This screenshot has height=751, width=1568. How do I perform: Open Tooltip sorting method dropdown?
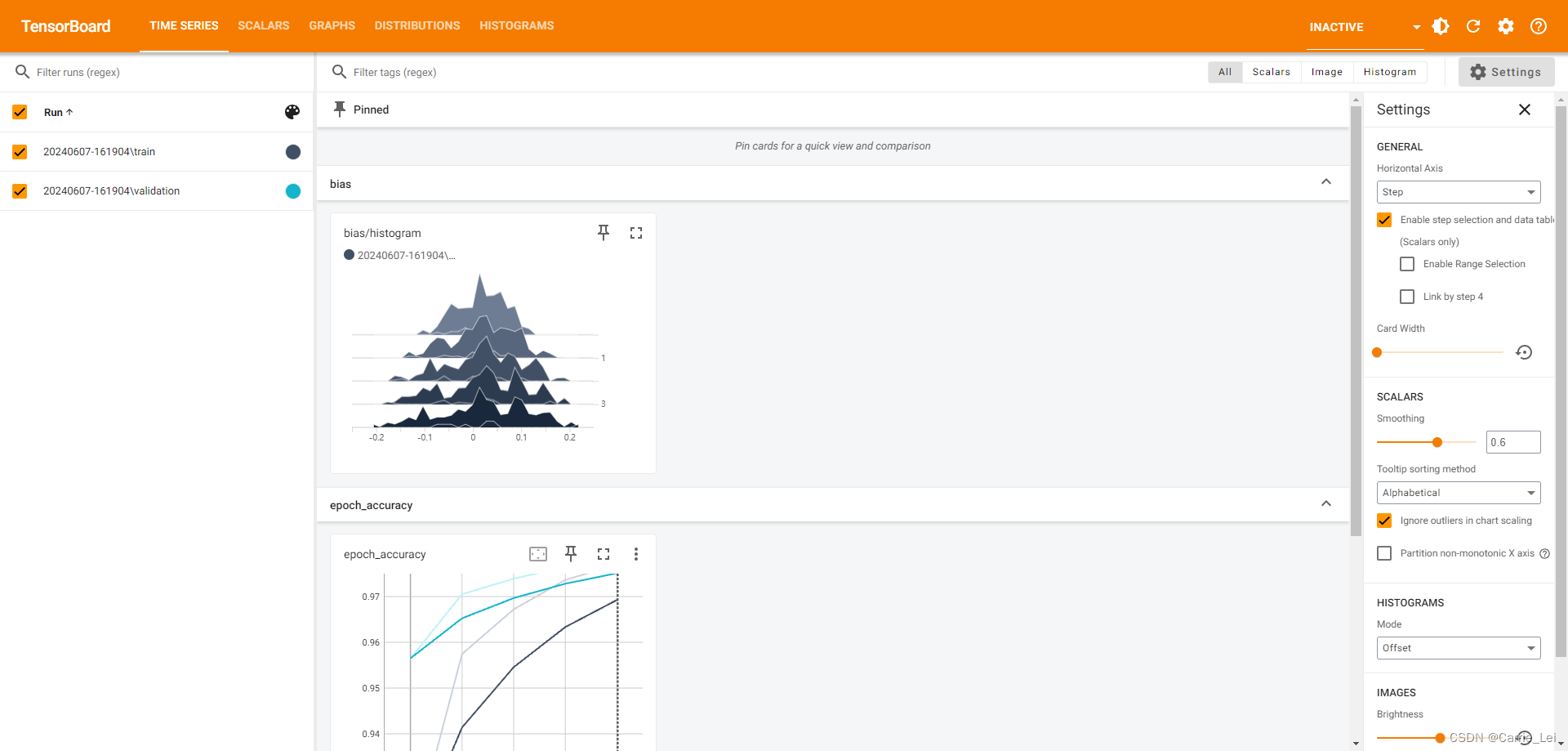tap(1459, 493)
